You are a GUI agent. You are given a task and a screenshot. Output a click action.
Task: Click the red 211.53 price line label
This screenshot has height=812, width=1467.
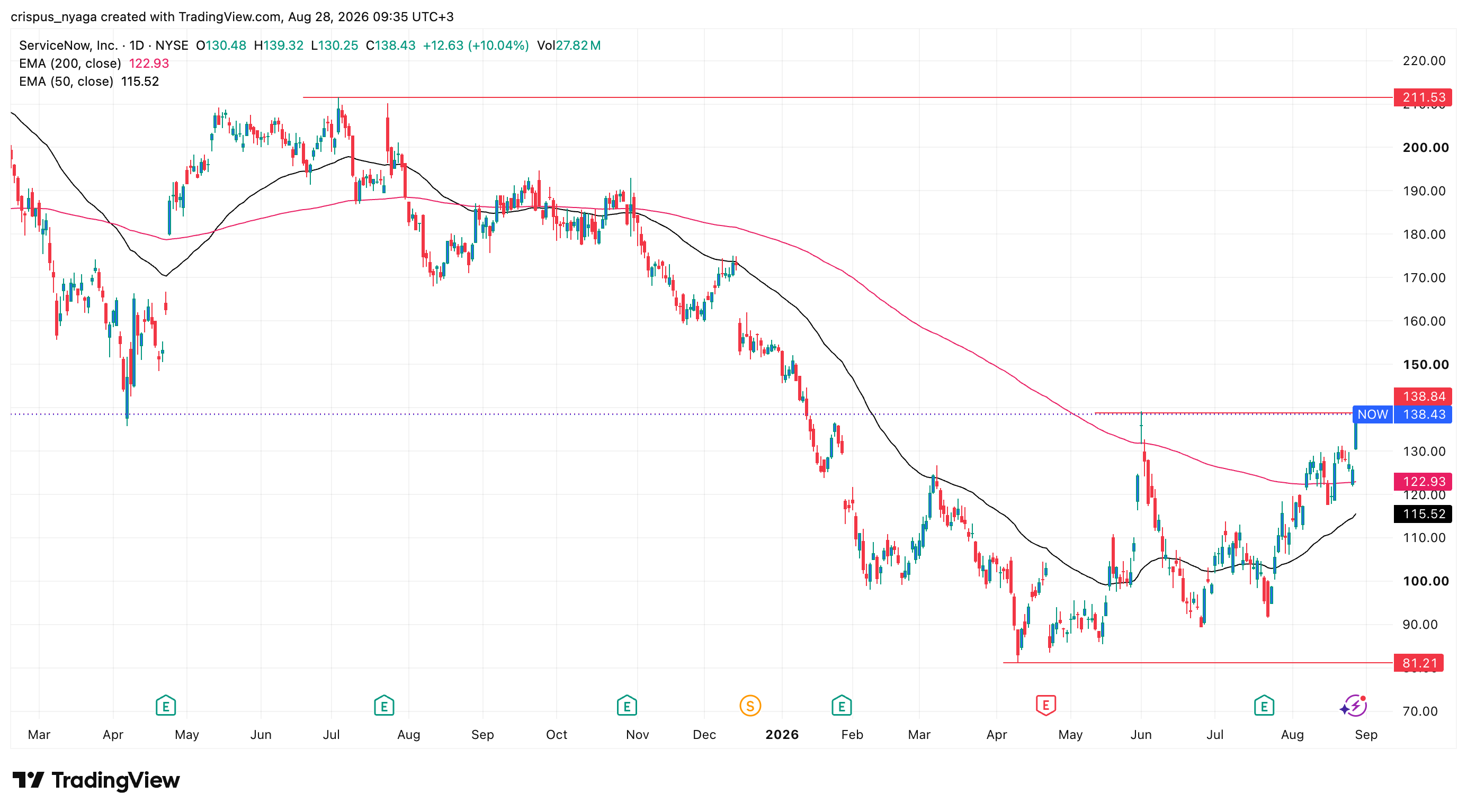coord(1423,97)
